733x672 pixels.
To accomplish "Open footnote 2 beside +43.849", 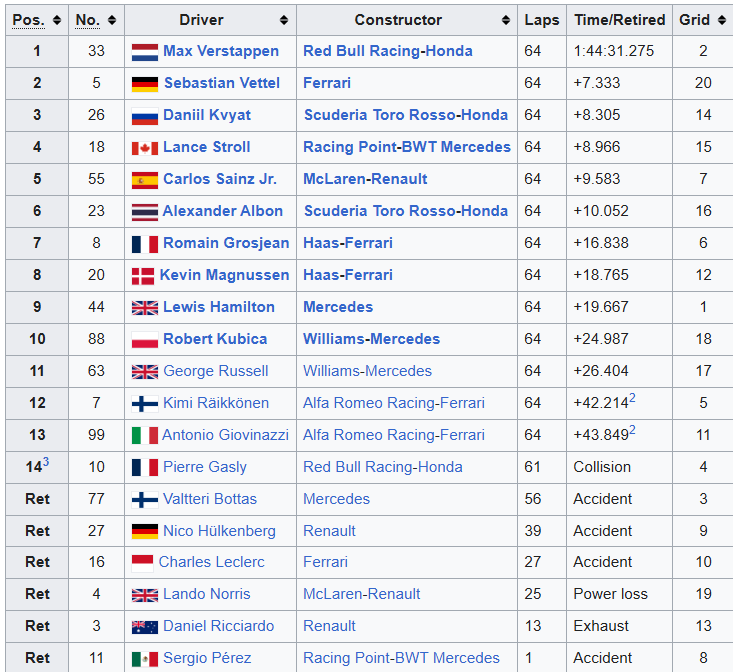I will point(632,430).
